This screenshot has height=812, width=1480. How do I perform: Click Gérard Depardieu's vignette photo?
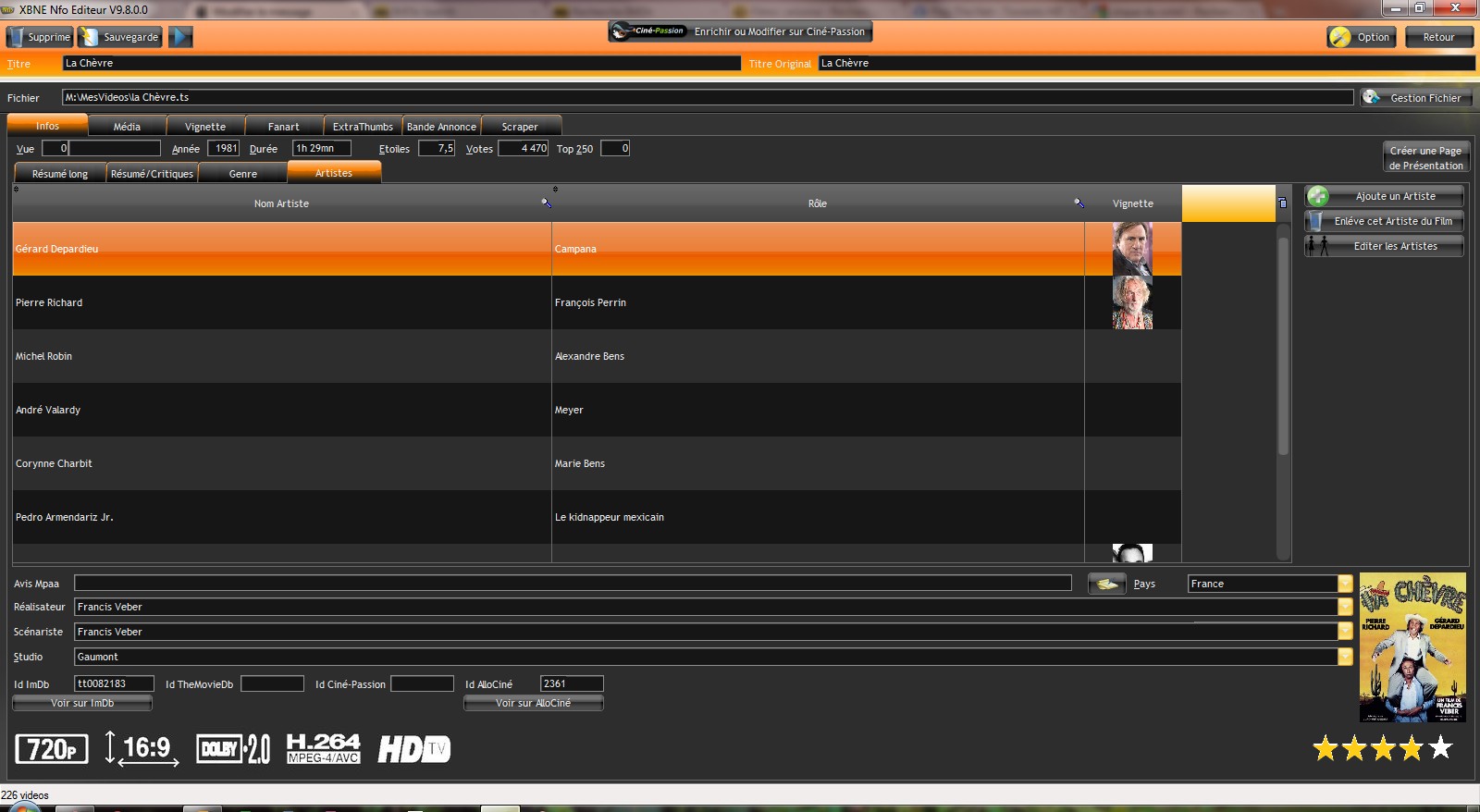coord(1132,249)
